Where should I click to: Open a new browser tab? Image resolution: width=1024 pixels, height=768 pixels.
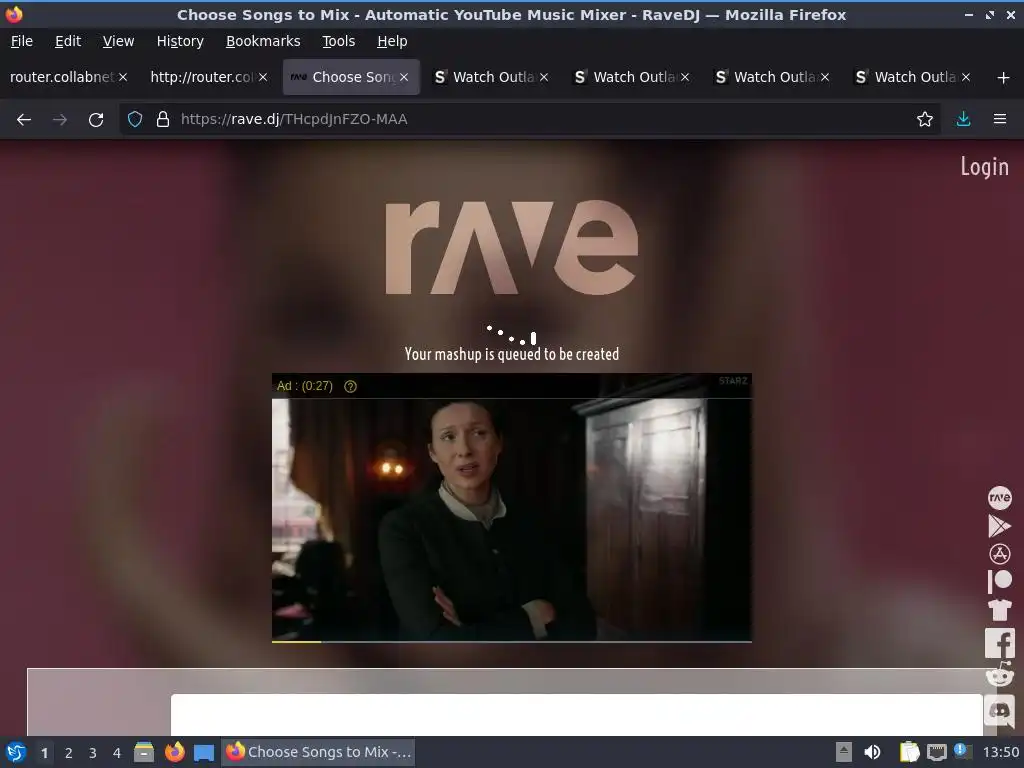pos(1004,78)
